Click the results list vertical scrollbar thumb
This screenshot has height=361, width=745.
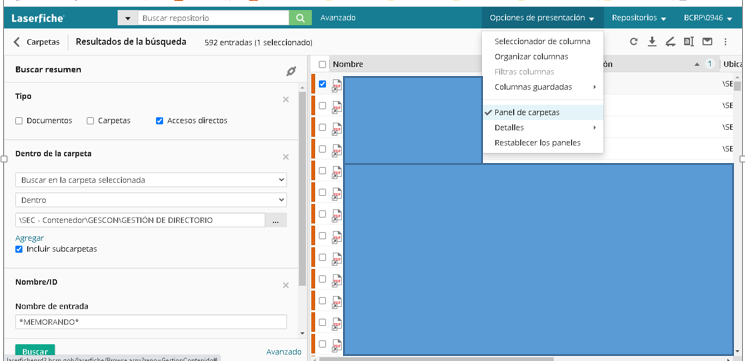point(737,86)
